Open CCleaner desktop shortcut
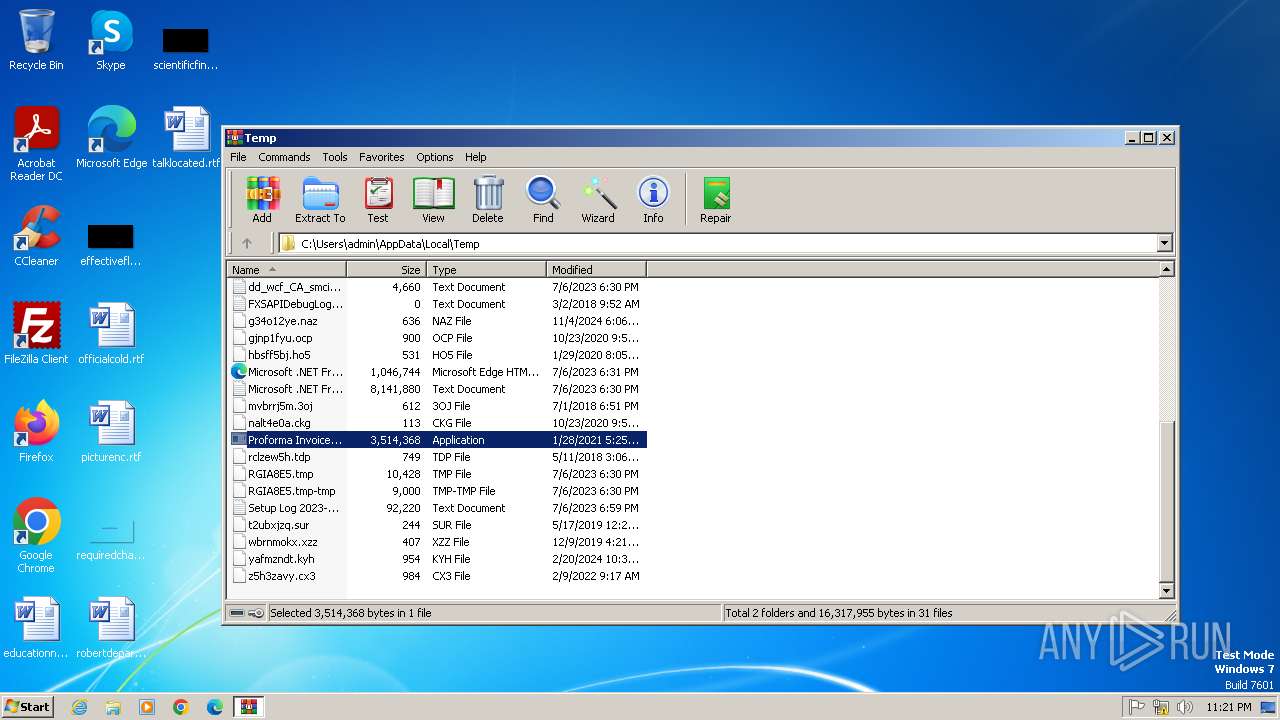Screen dimensions: 1280x720 [36, 236]
